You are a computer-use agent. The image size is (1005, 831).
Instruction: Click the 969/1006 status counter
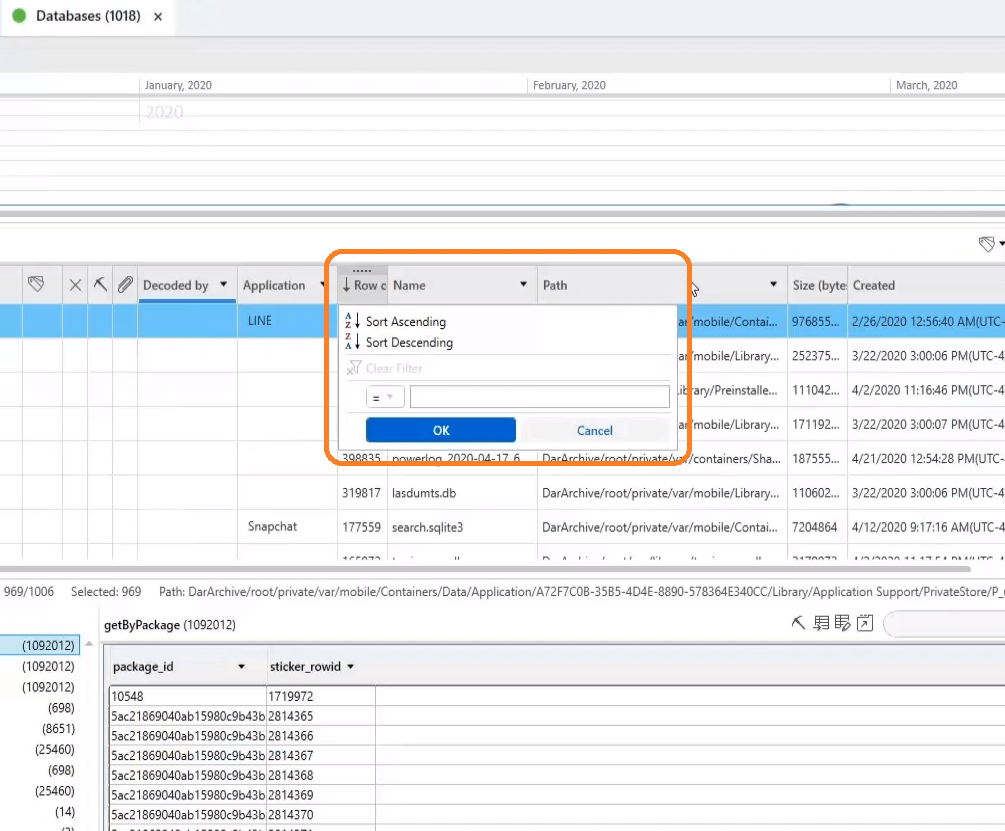29,591
